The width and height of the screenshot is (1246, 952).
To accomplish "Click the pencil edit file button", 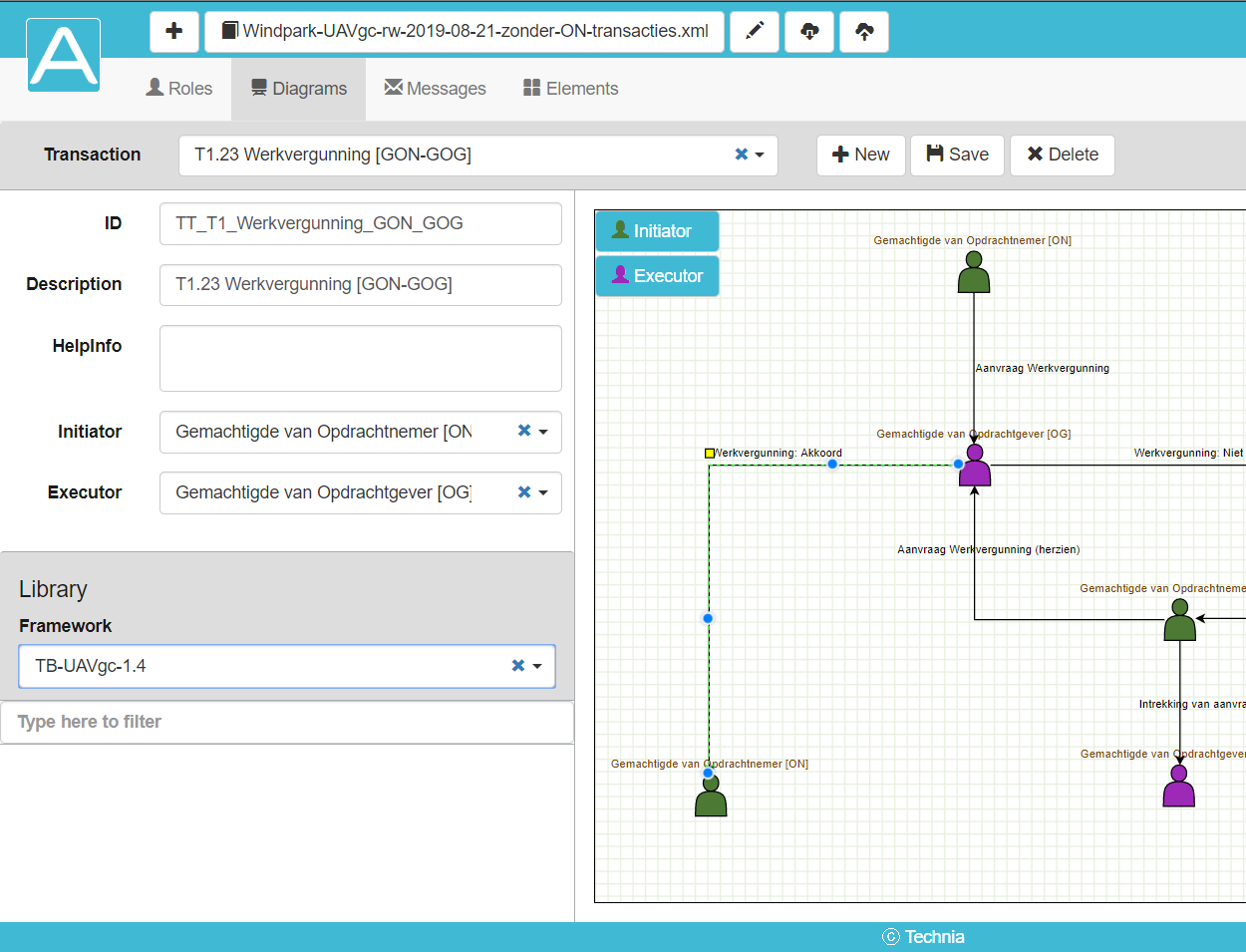I will 755,32.
